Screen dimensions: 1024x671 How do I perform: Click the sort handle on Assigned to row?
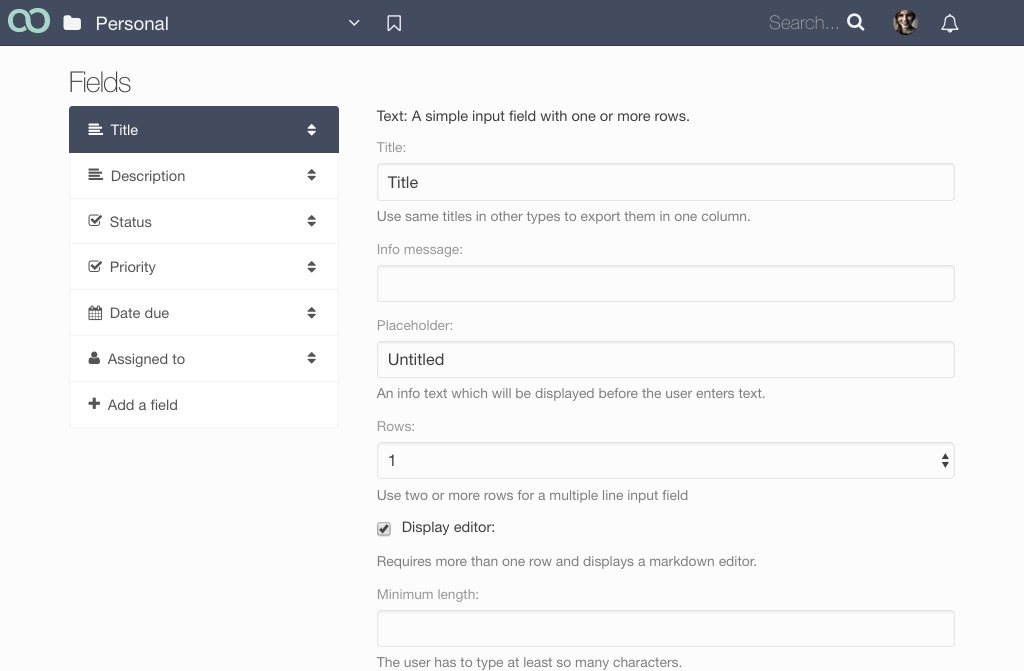pyautogui.click(x=312, y=358)
